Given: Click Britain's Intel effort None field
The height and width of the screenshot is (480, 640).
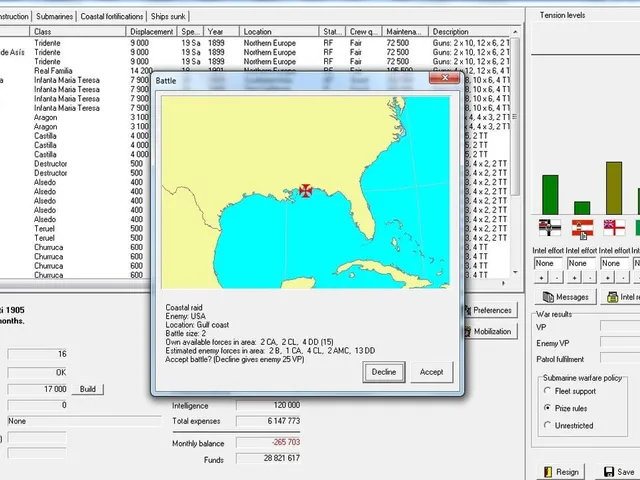Looking at the screenshot, I should pos(614,263).
